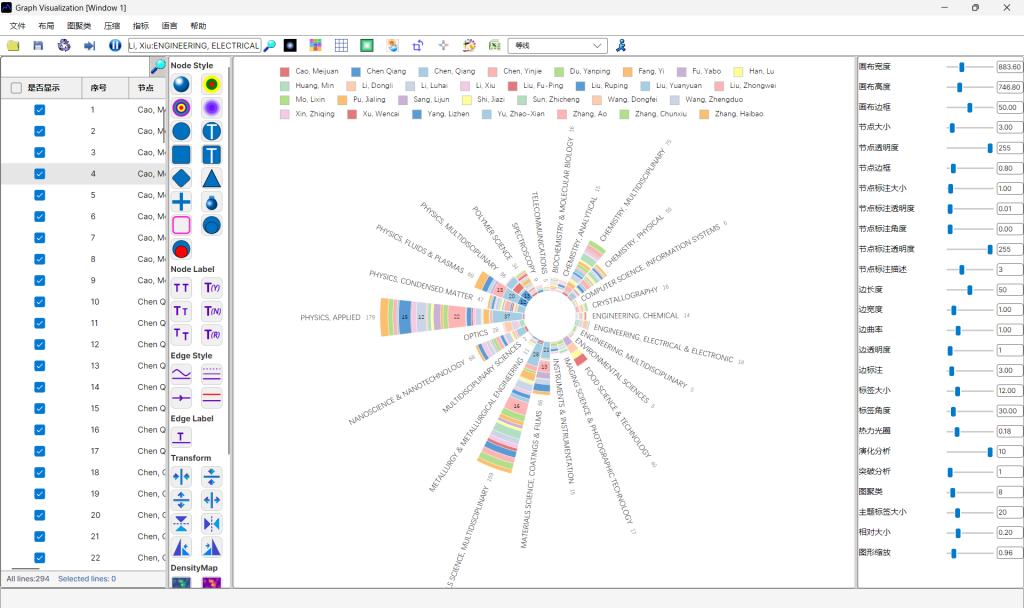This screenshot has height=608, width=1024.
Task: Click the save icon in toolbar
Action: coord(39,45)
